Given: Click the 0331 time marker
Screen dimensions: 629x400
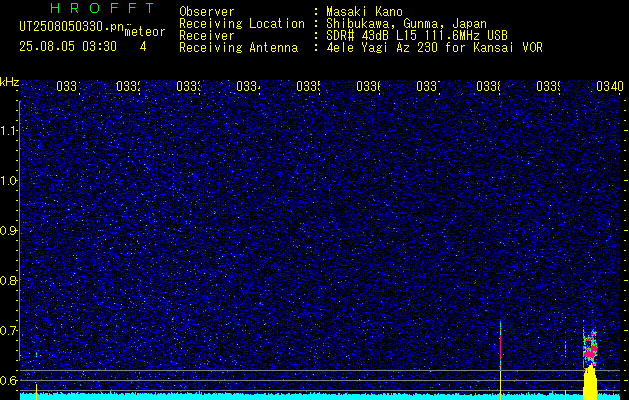Looking at the screenshot, I should [x=68, y=86].
